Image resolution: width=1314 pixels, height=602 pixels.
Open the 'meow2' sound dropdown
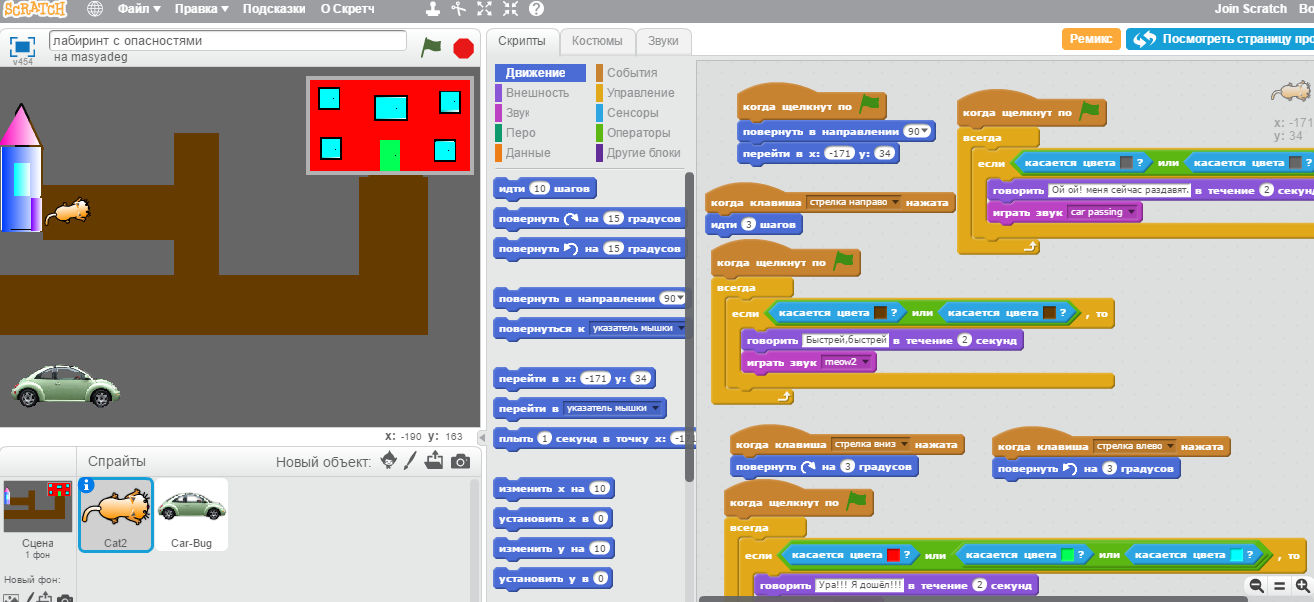point(867,362)
